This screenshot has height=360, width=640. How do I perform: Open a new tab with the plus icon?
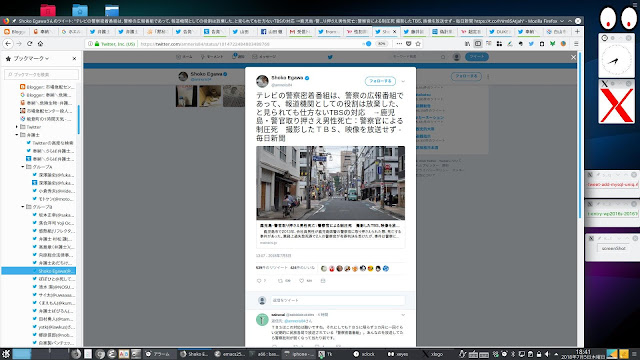tap(577, 31)
